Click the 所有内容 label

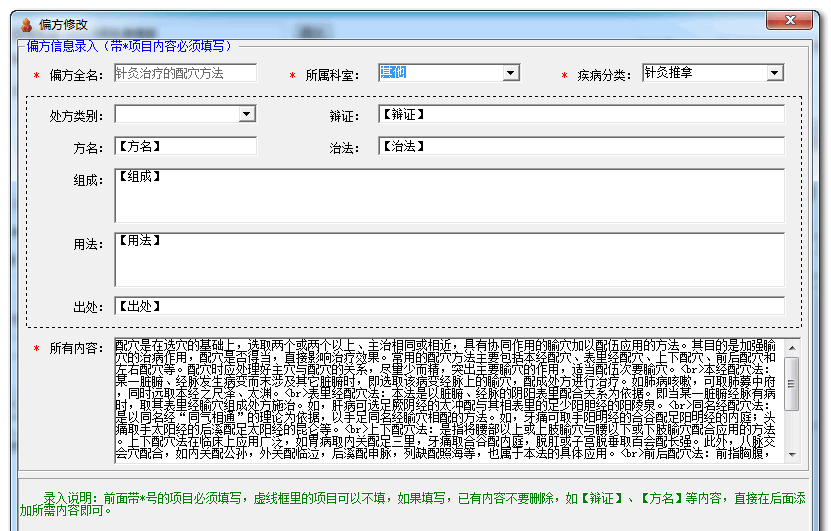click(76, 348)
